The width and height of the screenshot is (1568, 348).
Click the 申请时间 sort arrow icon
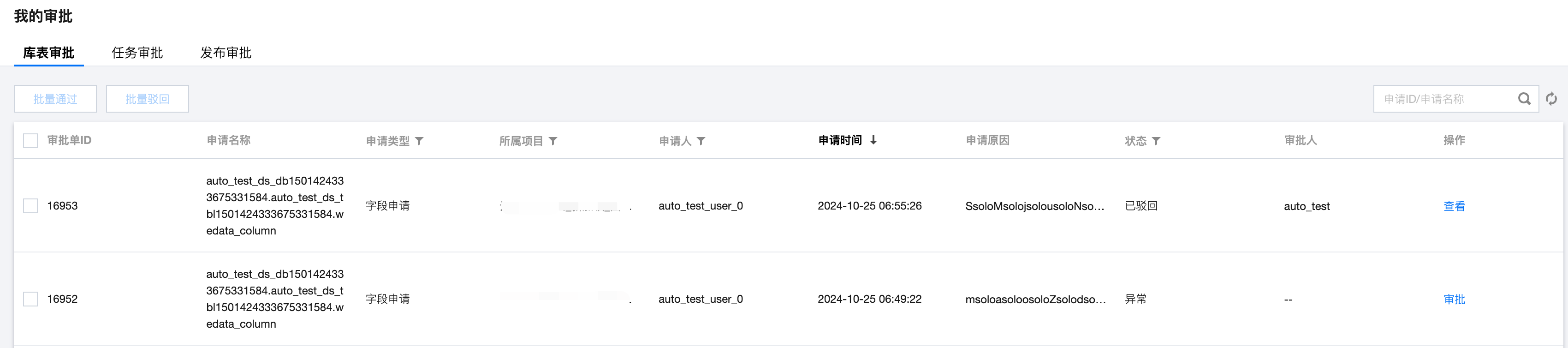[873, 140]
